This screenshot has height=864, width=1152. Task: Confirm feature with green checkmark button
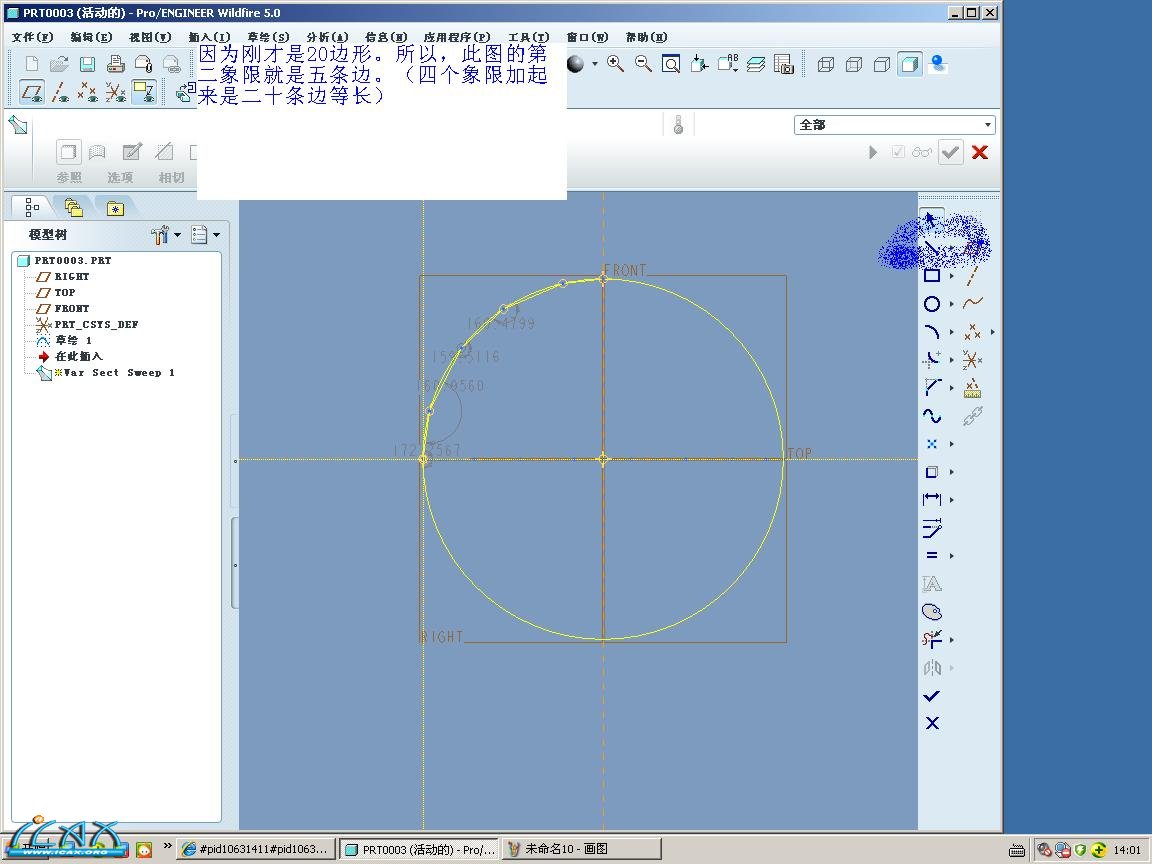point(950,152)
